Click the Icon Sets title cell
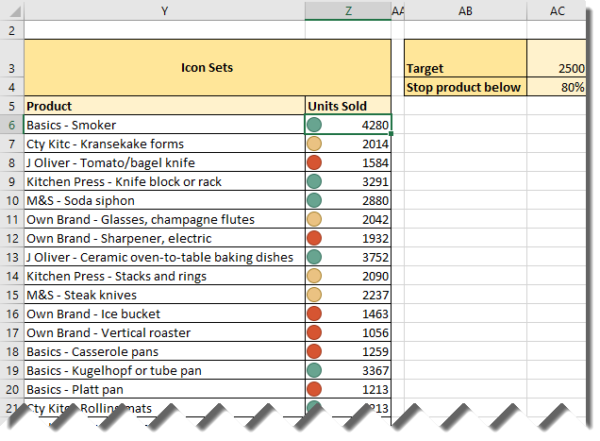Screen dimensions: 600x441 tap(207, 68)
